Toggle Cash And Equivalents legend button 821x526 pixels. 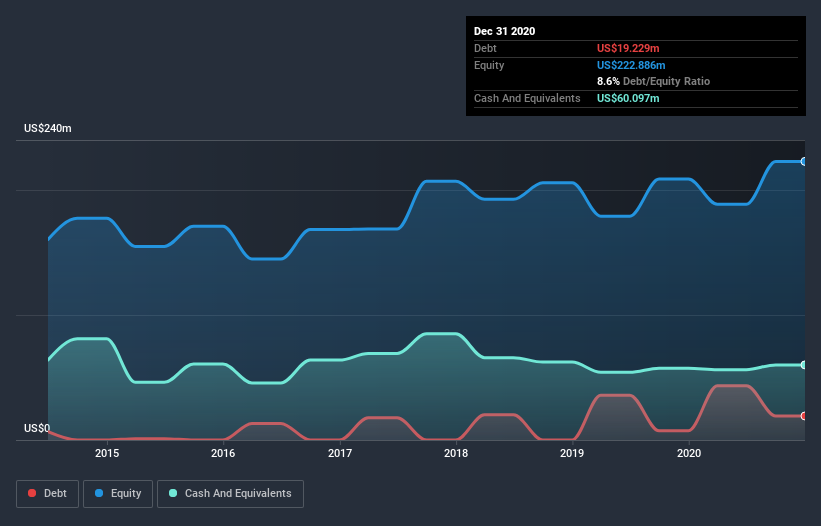coord(230,494)
